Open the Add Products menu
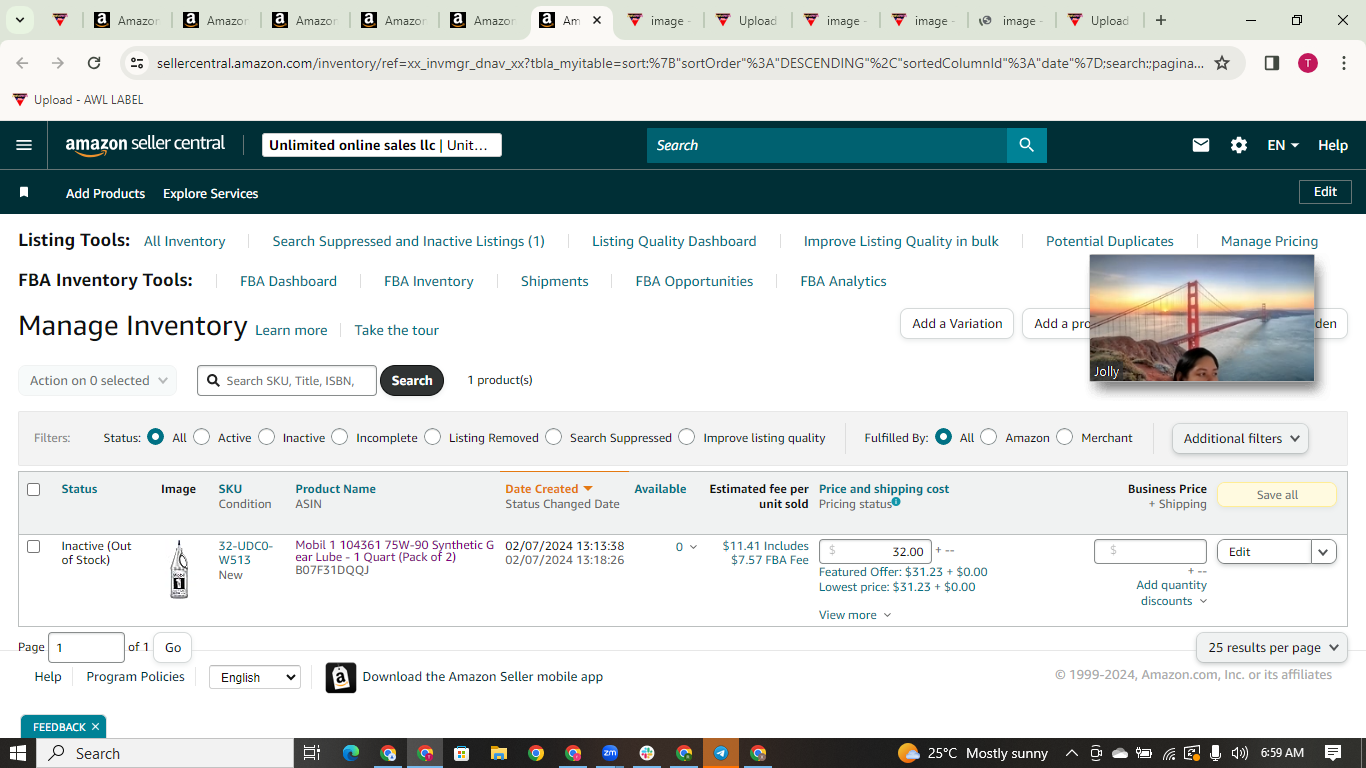 pyautogui.click(x=105, y=193)
